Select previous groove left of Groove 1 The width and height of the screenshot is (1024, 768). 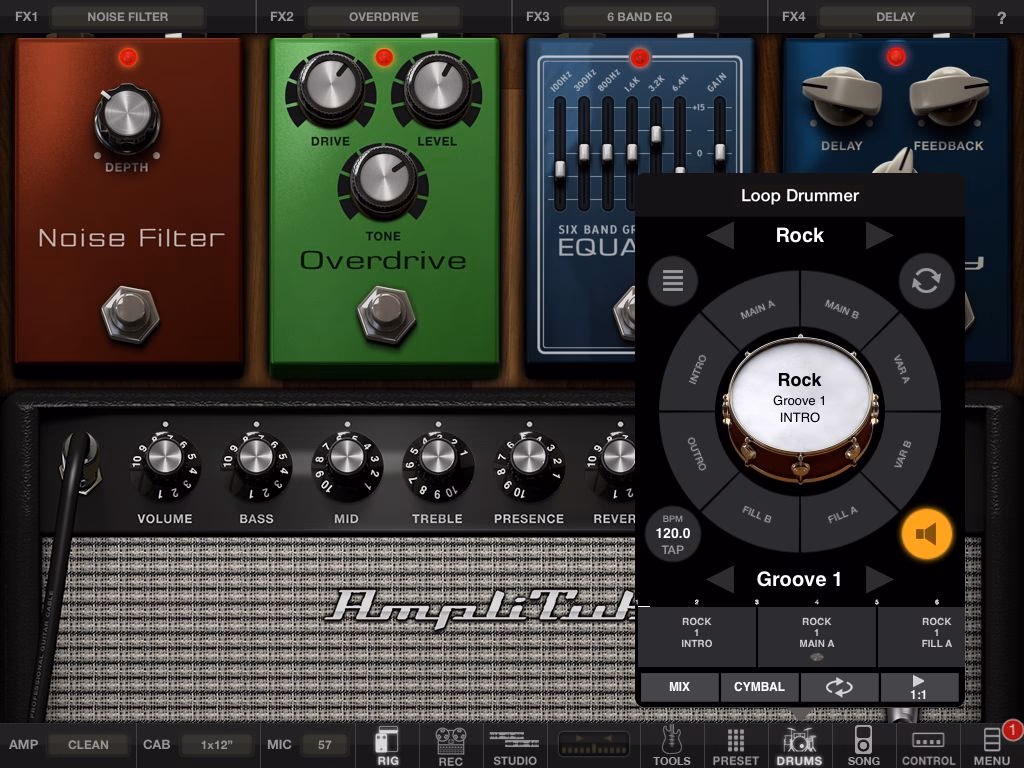coord(720,579)
